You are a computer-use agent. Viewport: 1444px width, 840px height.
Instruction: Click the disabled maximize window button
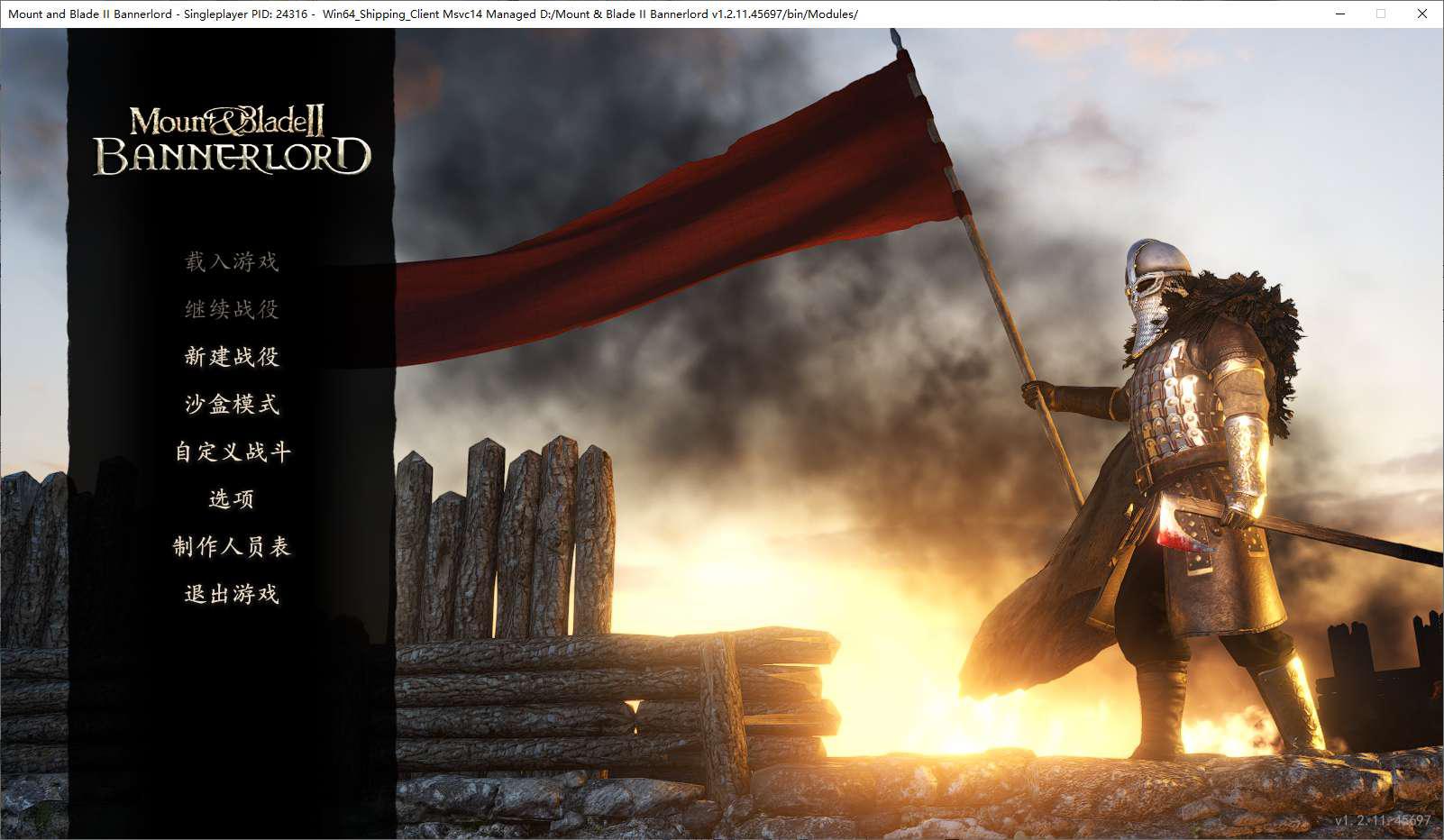[1381, 14]
